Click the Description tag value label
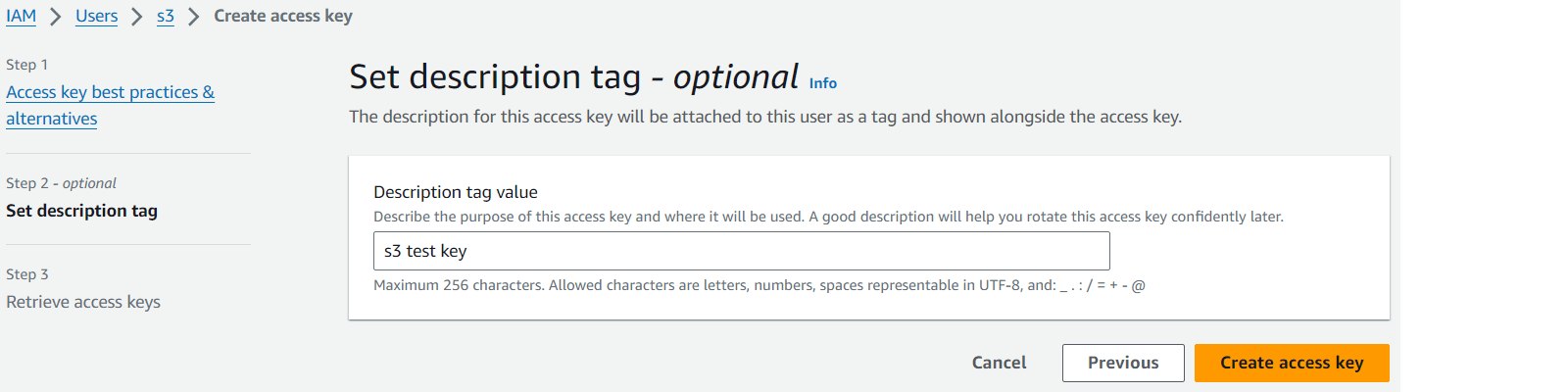 coord(456,192)
